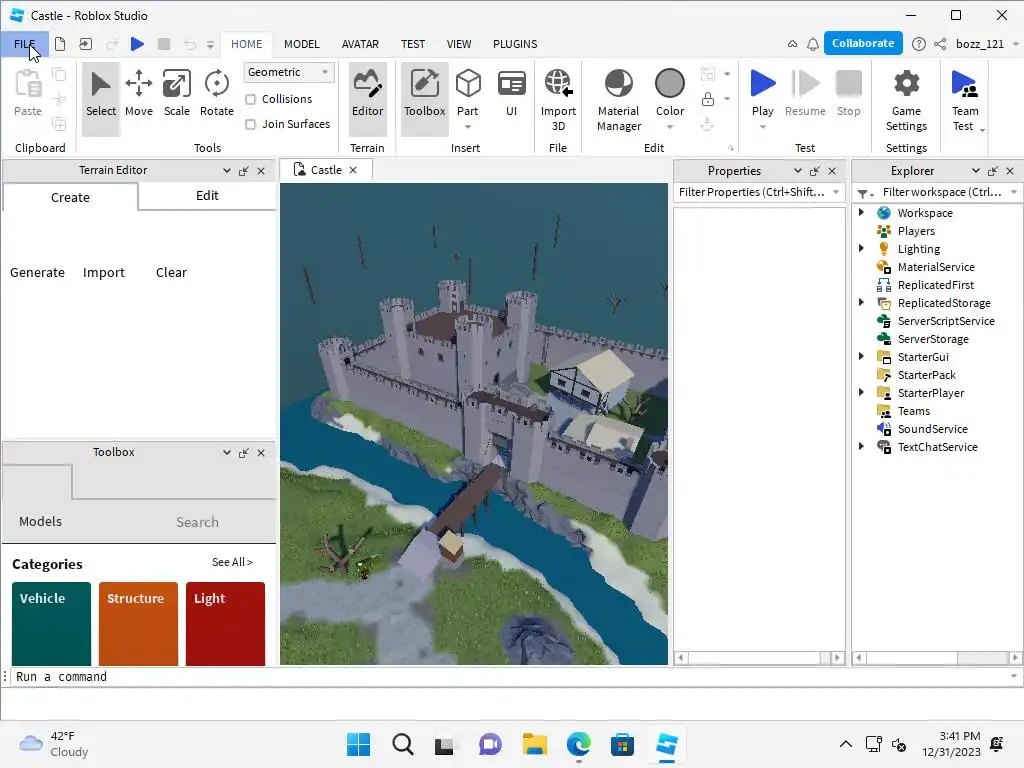Open File Explorer from taskbar
Screen dimensions: 1024x768
coord(534,744)
